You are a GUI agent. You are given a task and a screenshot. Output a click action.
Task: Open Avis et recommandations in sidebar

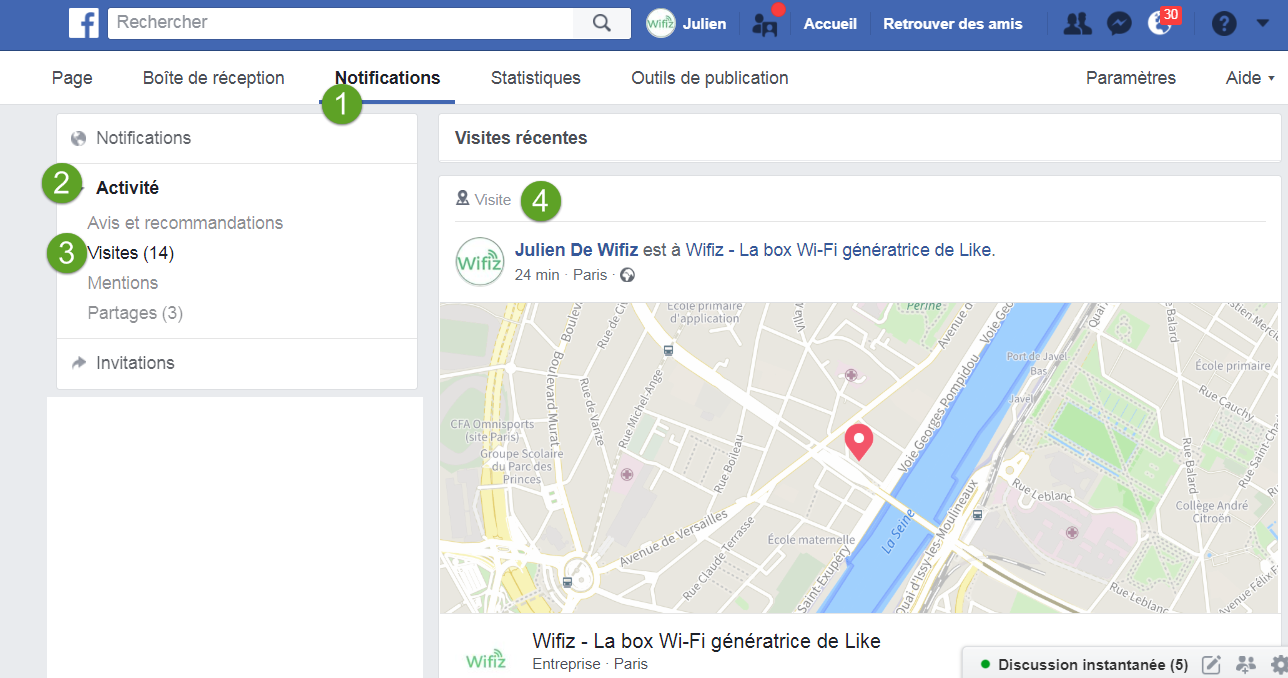pyautogui.click(x=185, y=223)
